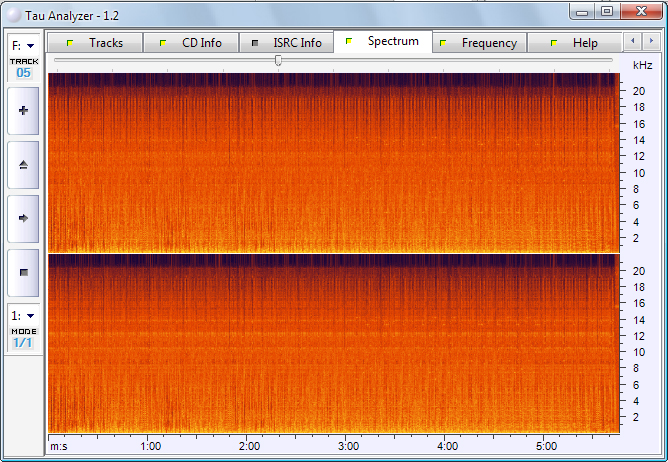
Task: Click the plus button in the left sidebar
Action: coord(23,110)
